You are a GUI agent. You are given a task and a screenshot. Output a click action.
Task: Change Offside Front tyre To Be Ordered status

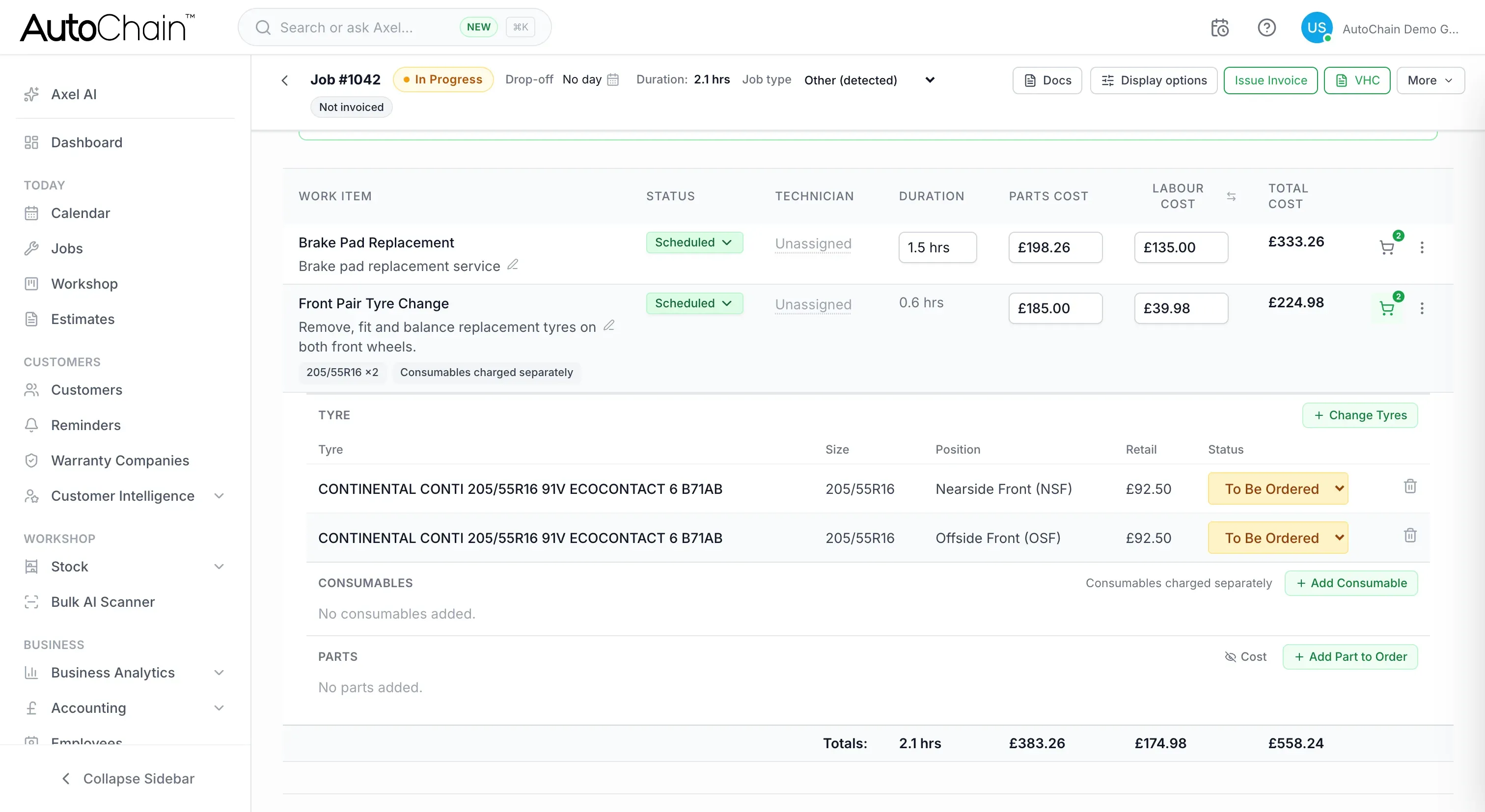[x=1277, y=538]
